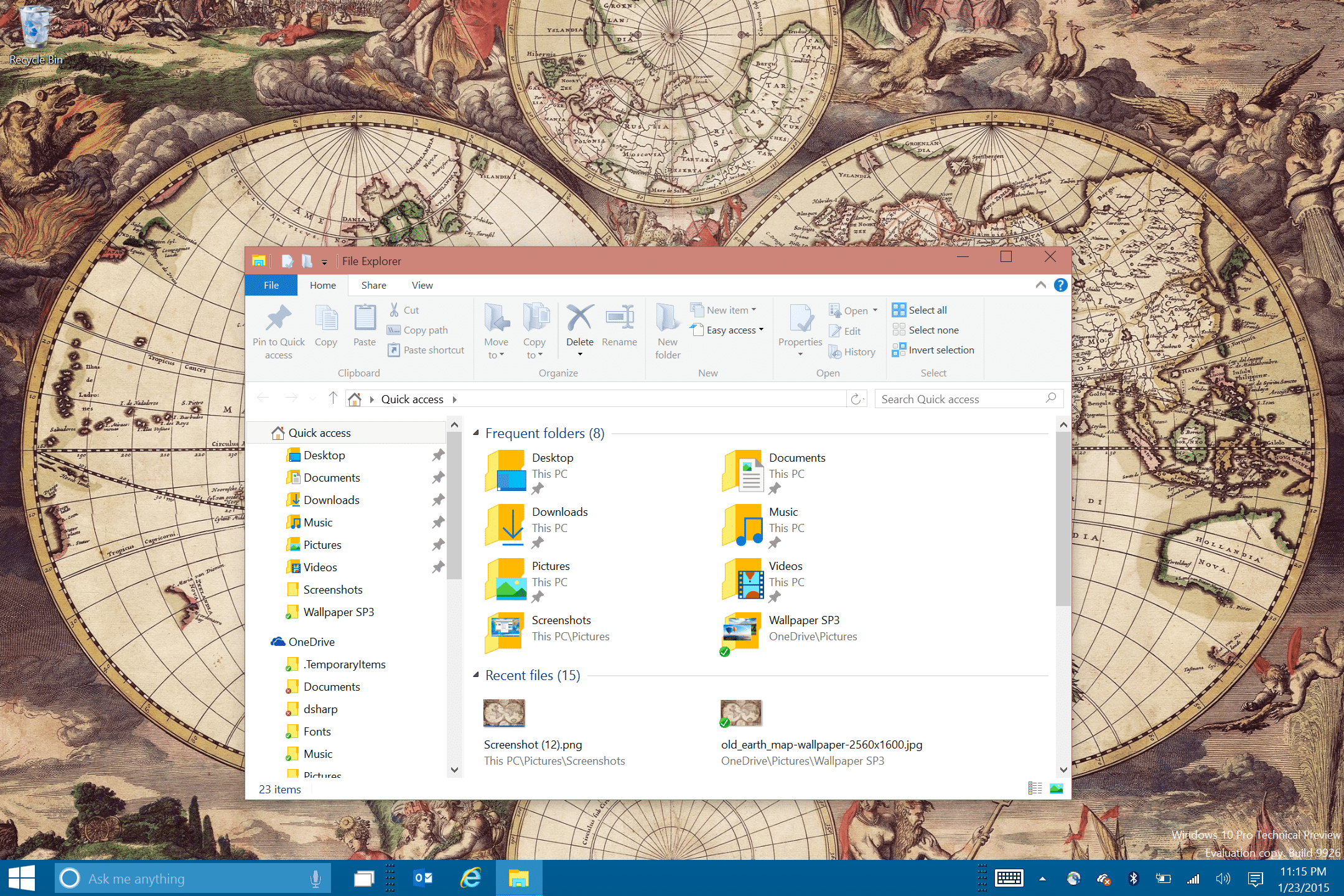Click the Search Quick access field
The image size is (1344, 896).
[x=969, y=399]
